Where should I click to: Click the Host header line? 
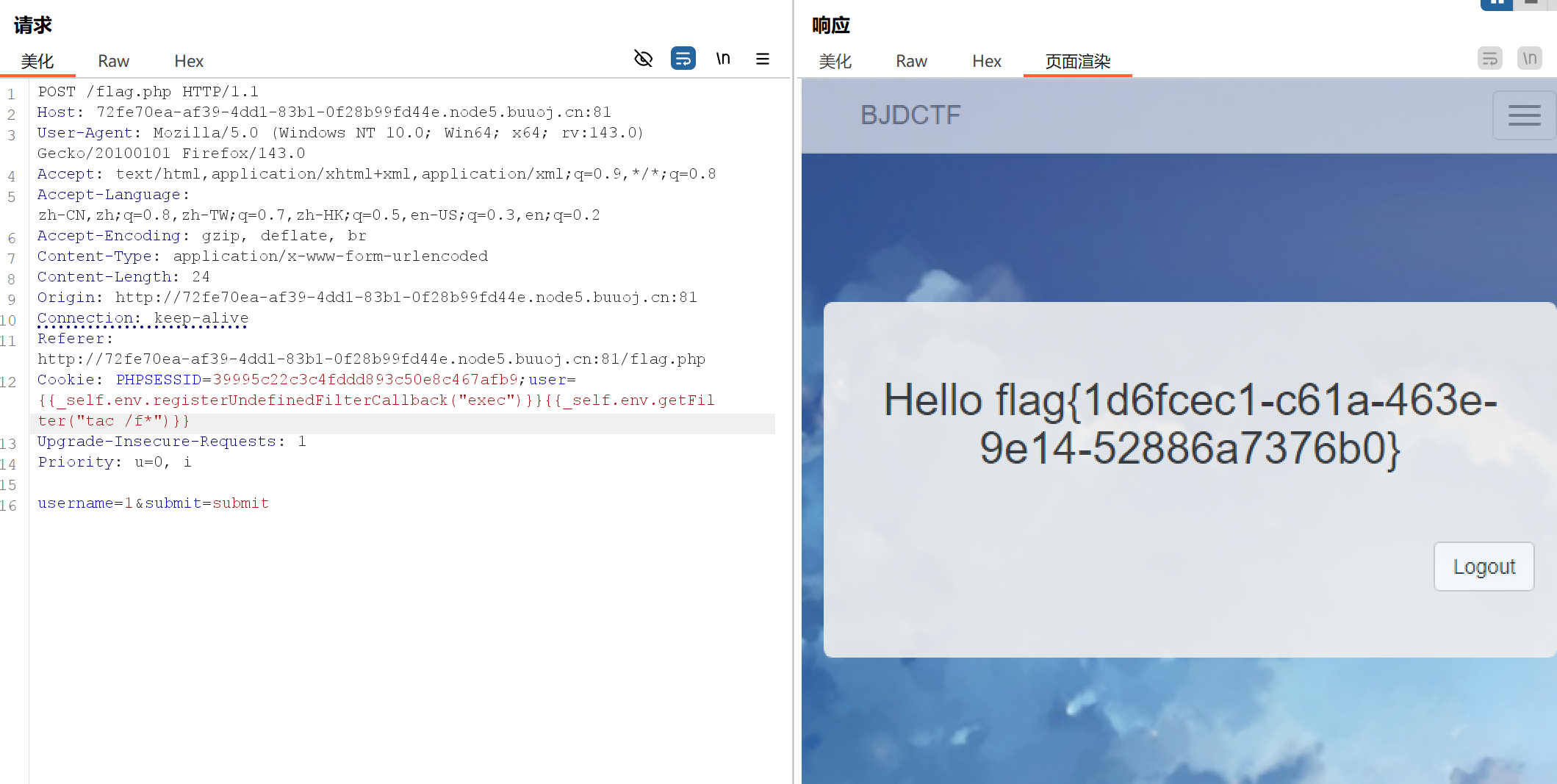coord(324,112)
